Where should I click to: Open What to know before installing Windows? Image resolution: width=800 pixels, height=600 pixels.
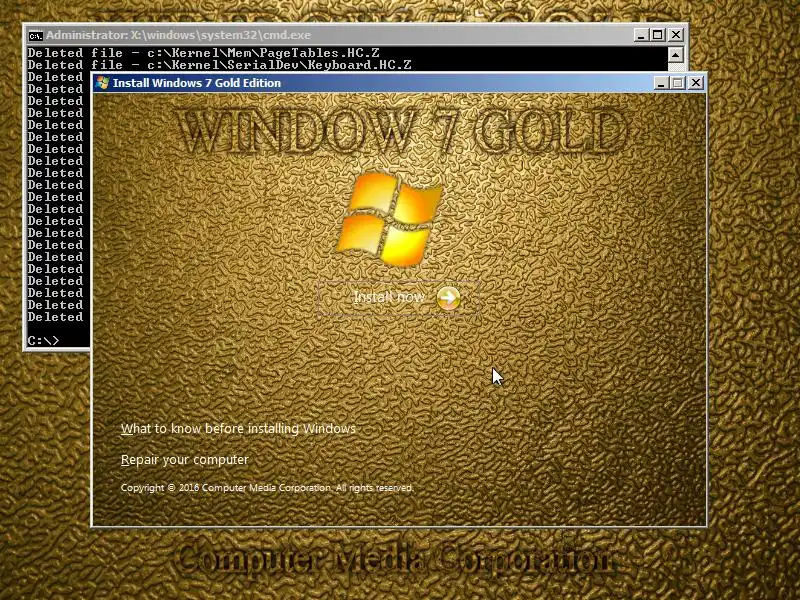click(x=238, y=429)
